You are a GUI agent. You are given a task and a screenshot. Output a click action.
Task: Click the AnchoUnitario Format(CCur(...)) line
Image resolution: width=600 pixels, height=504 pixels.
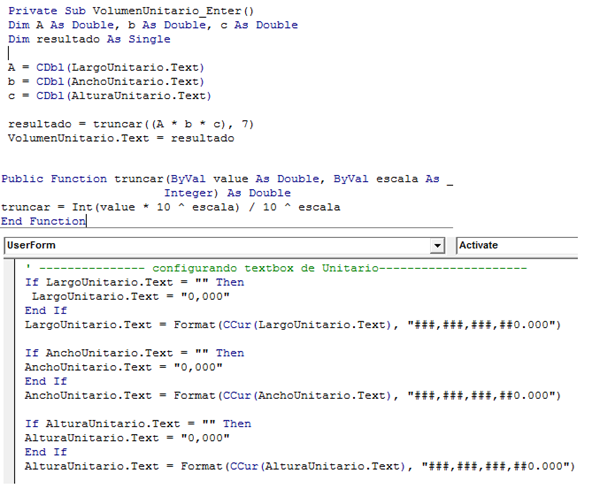coord(293,396)
